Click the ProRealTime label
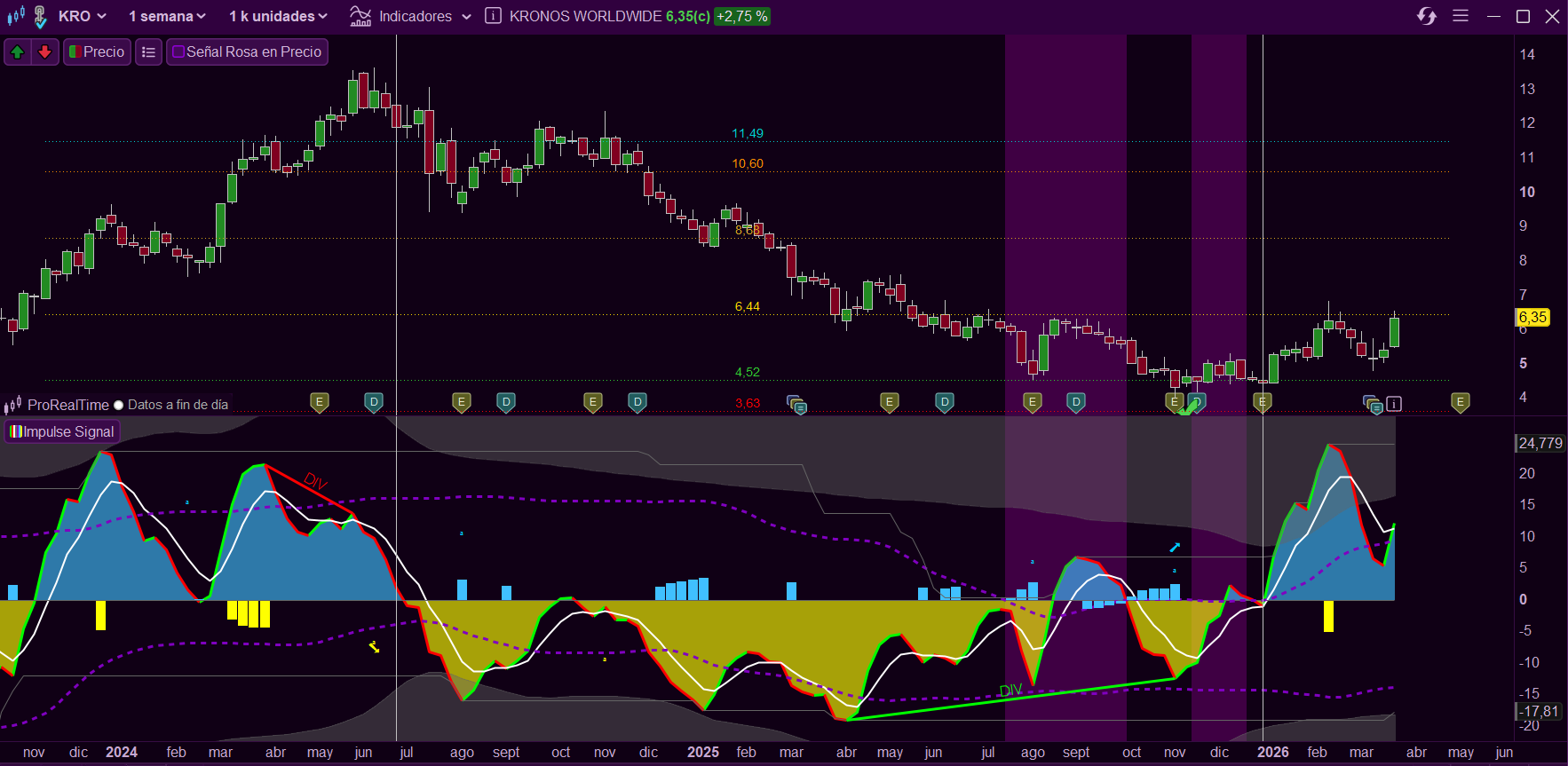The width and height of the screenshot is (1568, 766). tap(67, 405)
